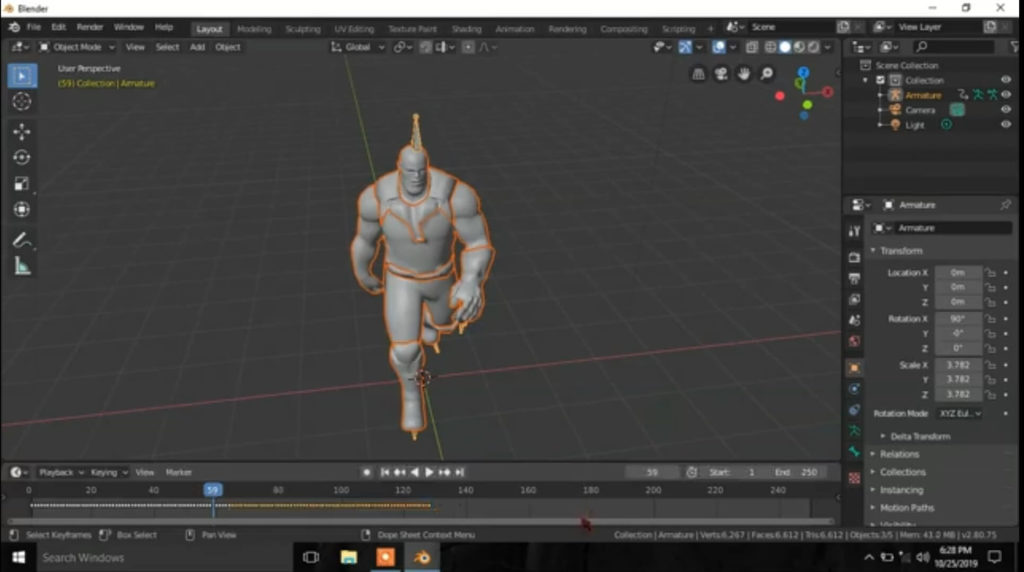The image size is (1024, 572).
Task: Open the Global transform orientation dropdown
Action: pos(358,47)
